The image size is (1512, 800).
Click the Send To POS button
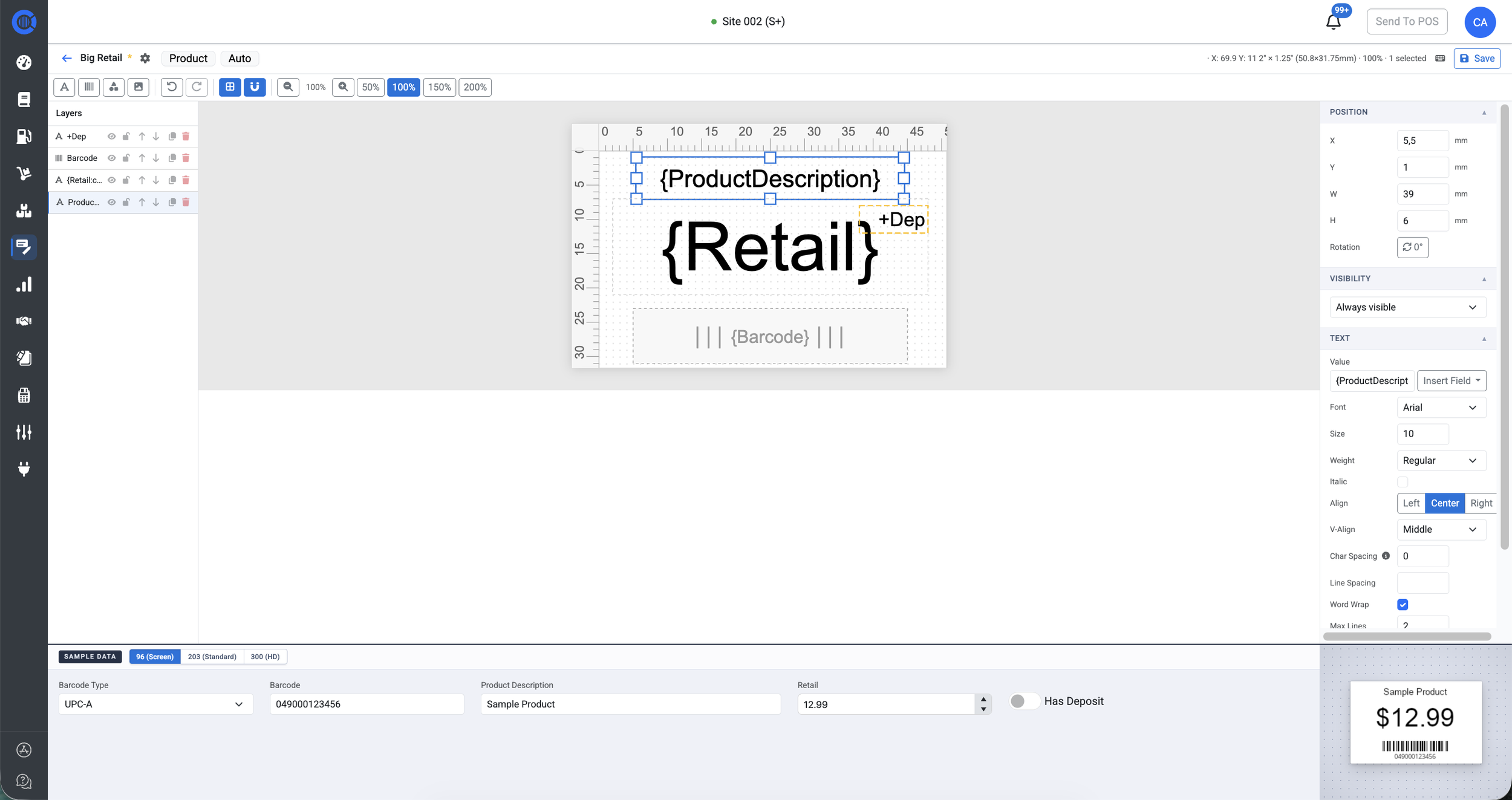1407,21
